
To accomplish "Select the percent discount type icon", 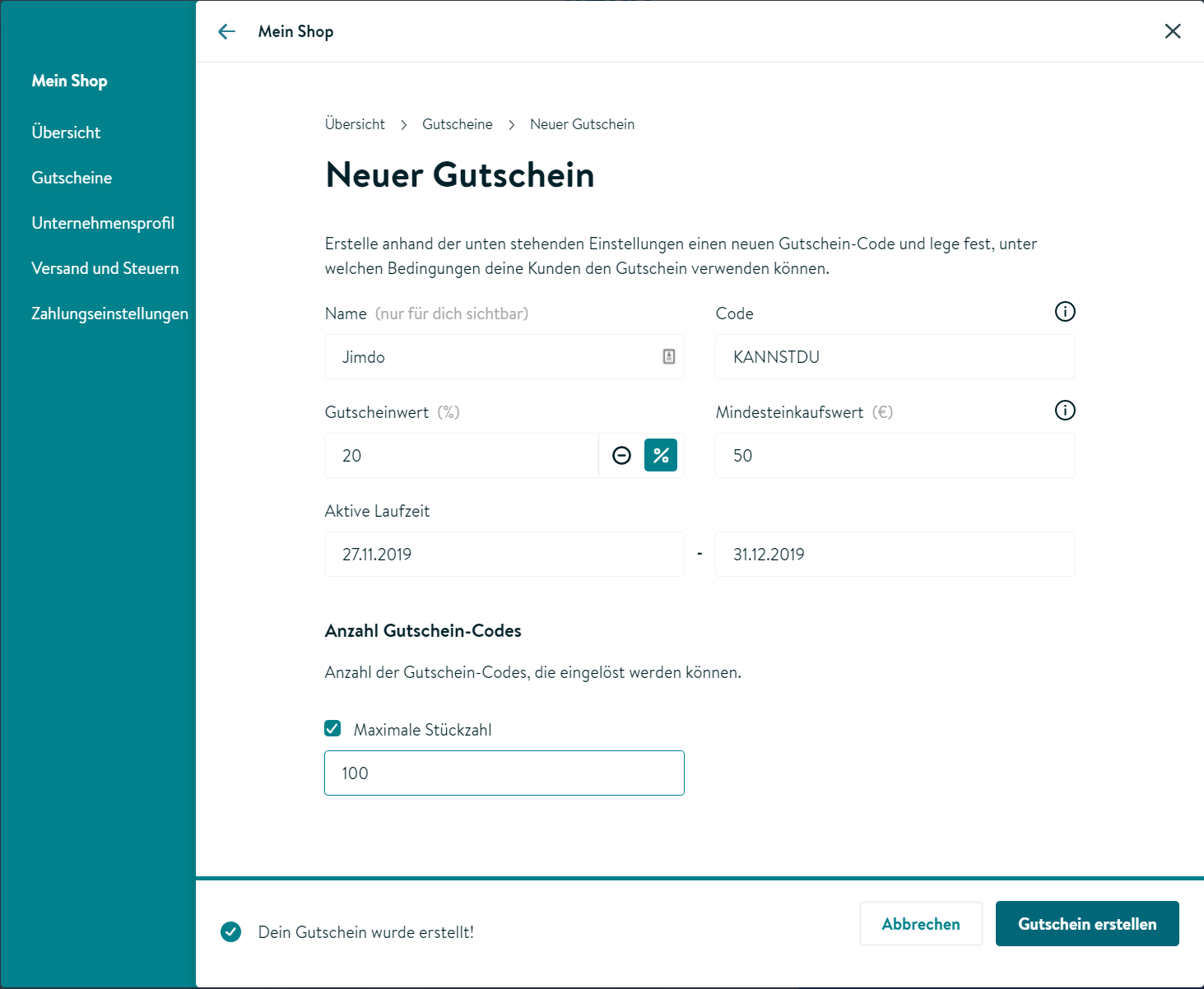I will click(661, 455).
